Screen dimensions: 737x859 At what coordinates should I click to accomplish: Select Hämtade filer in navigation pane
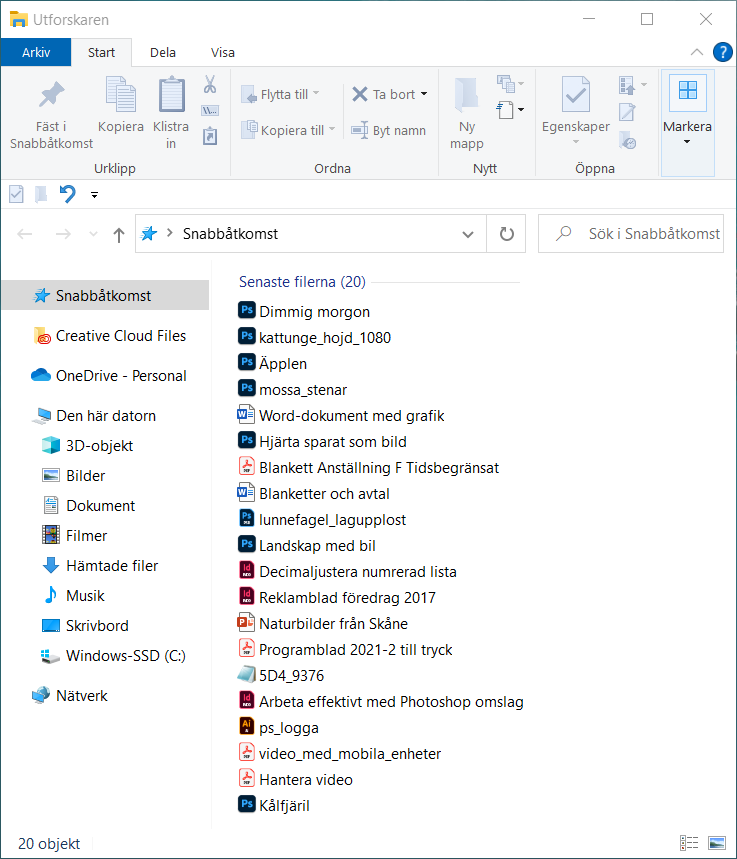pyautogui.click(x=111, y=566)
